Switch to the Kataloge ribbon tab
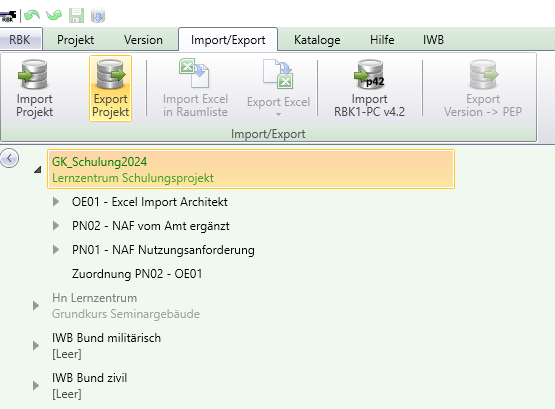 (317, 40)
